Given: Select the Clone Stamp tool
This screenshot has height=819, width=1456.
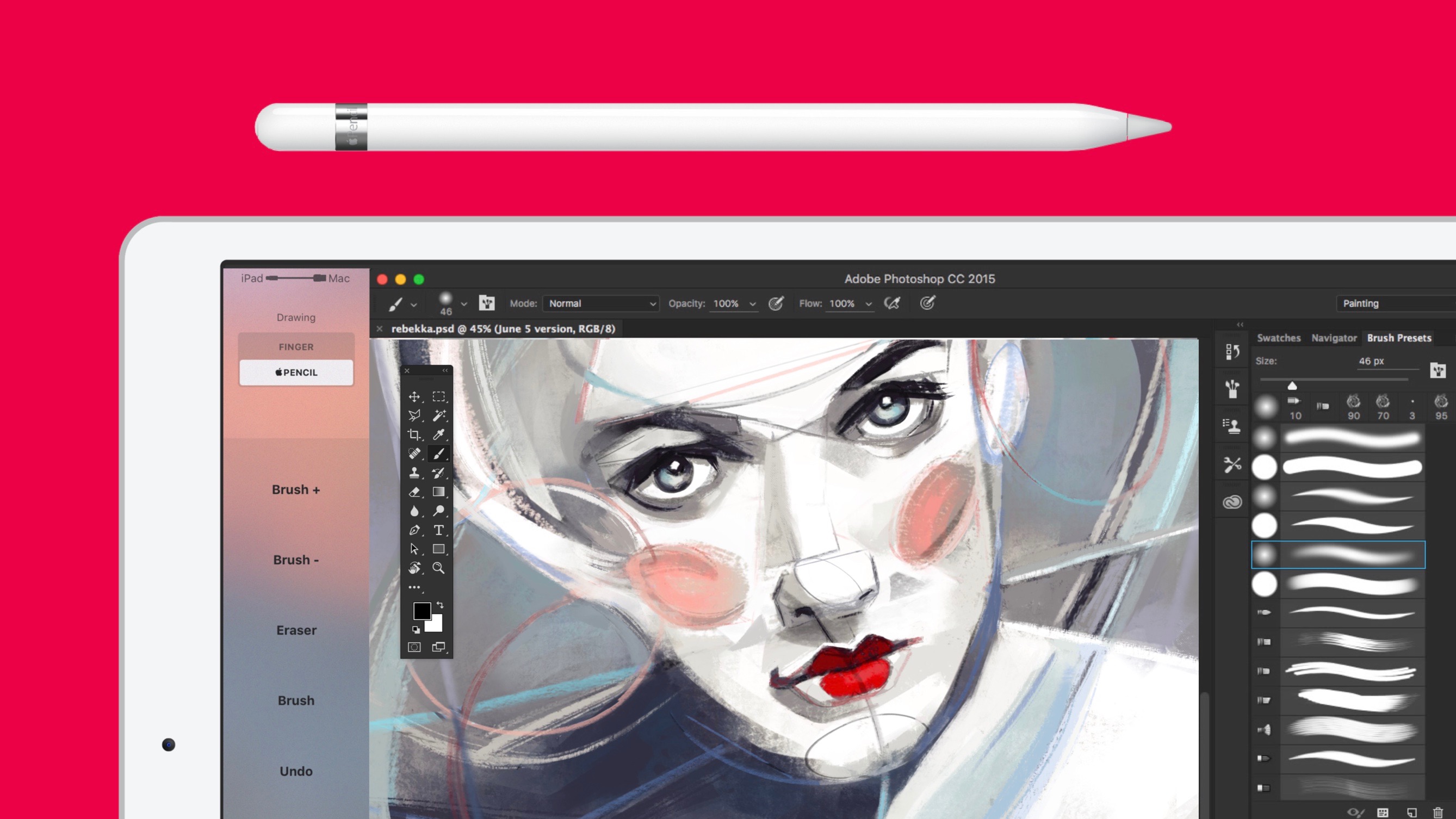Looking at the screenshot, I should point(414,473).
